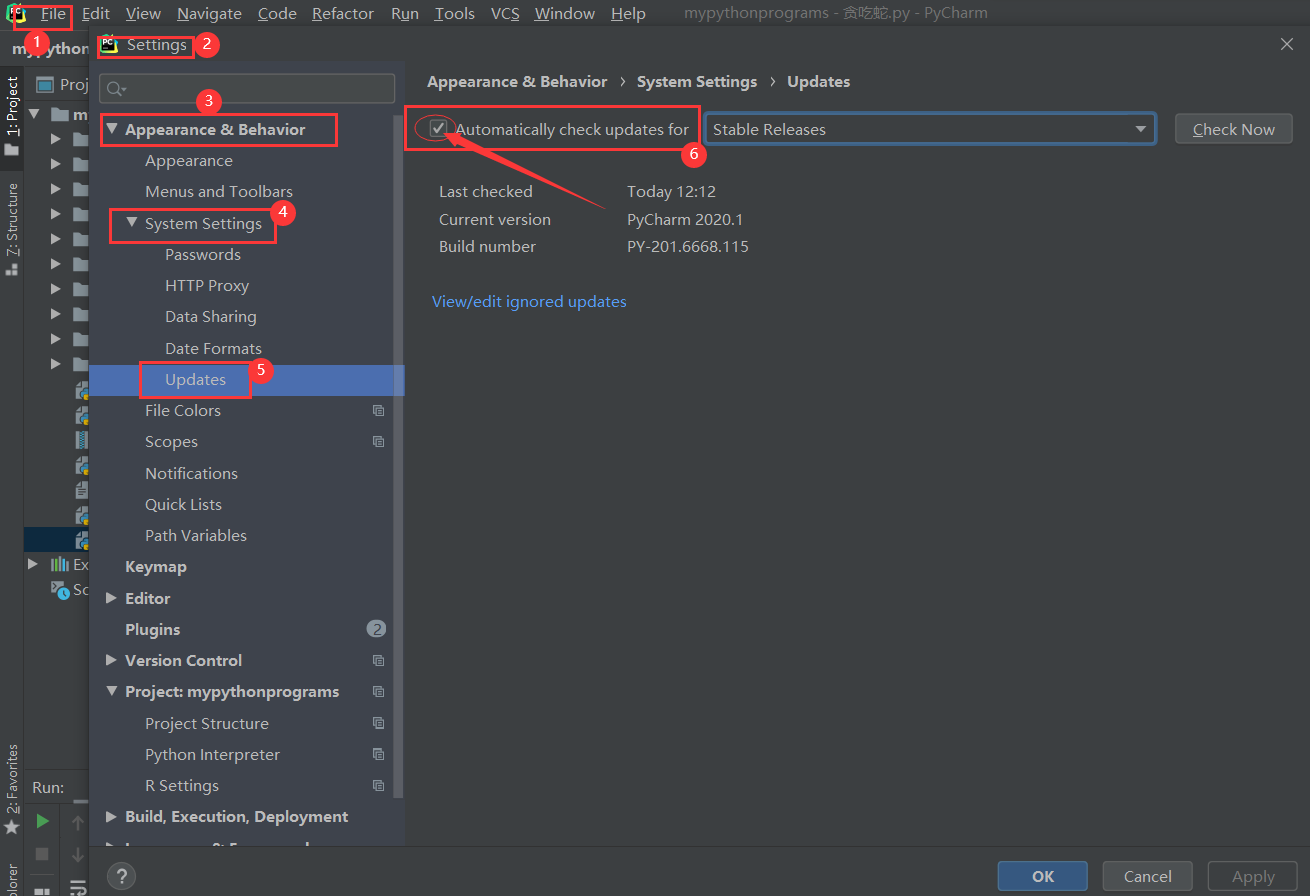Select Date Formats settings page
The width and height of the screenshot is (1310, 896).
click(213, 349)
